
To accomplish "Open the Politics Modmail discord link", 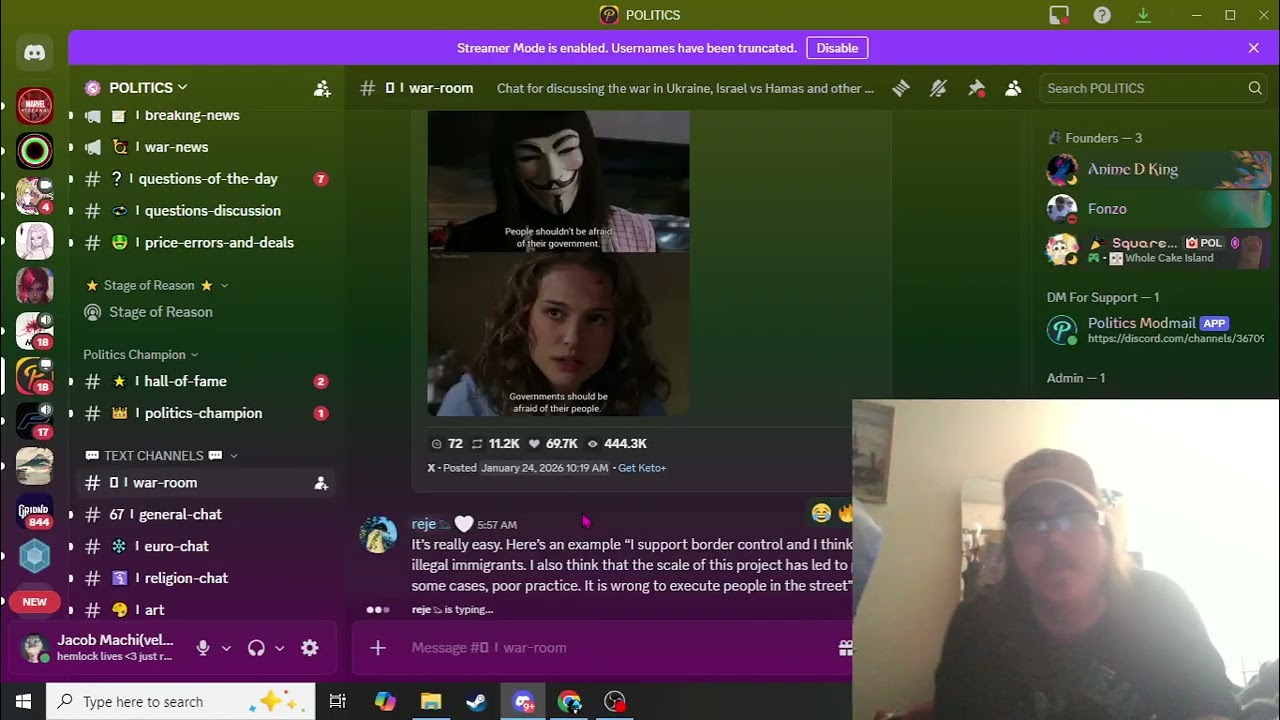I will click(1176, 339).
